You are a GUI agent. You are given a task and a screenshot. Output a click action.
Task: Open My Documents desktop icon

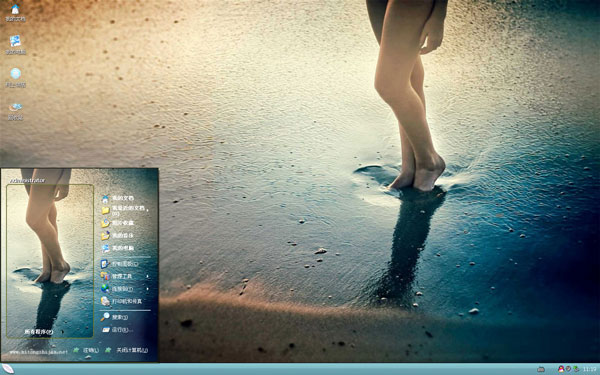point(15,13)
